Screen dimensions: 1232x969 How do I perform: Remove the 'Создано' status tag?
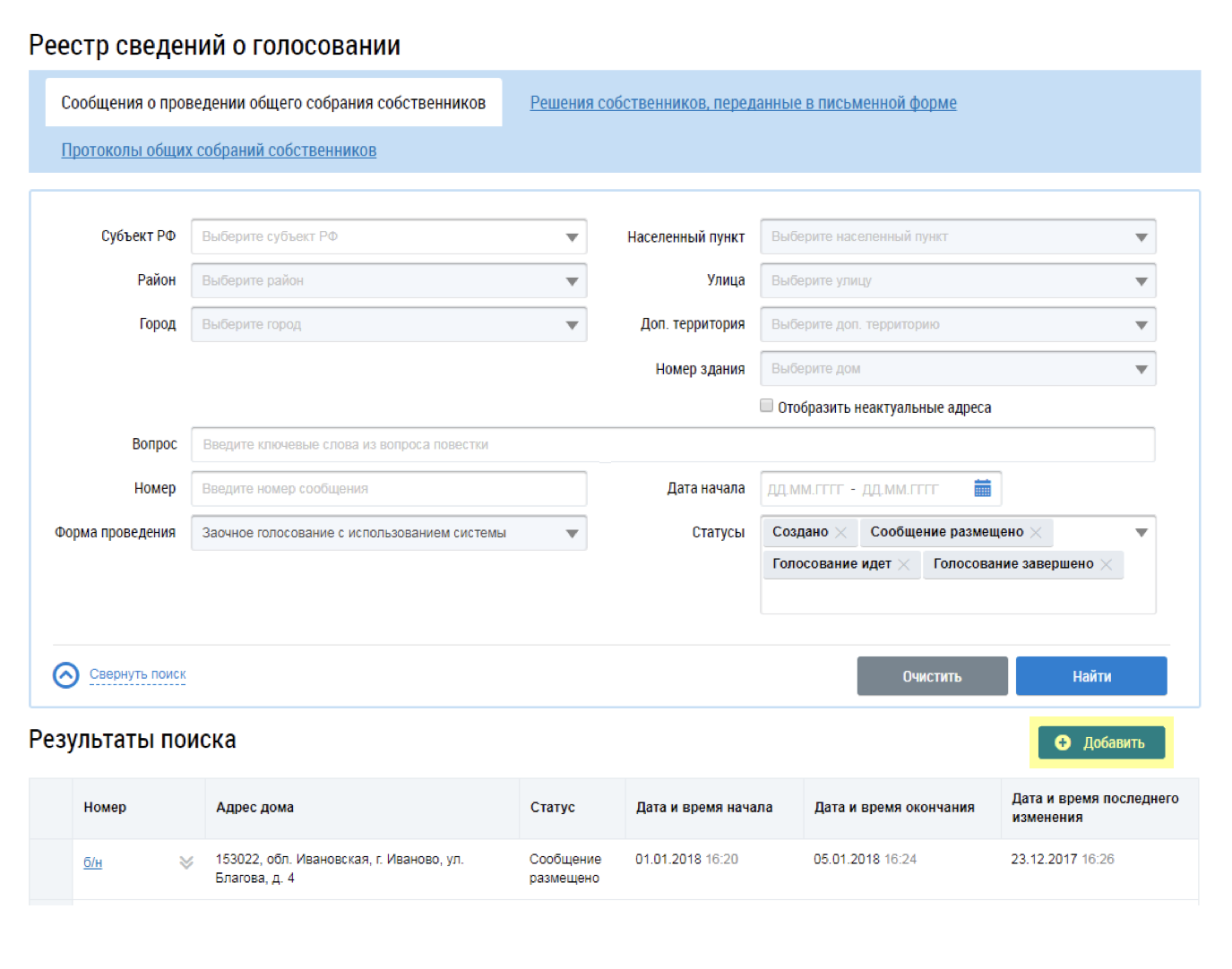coord(840,533)
